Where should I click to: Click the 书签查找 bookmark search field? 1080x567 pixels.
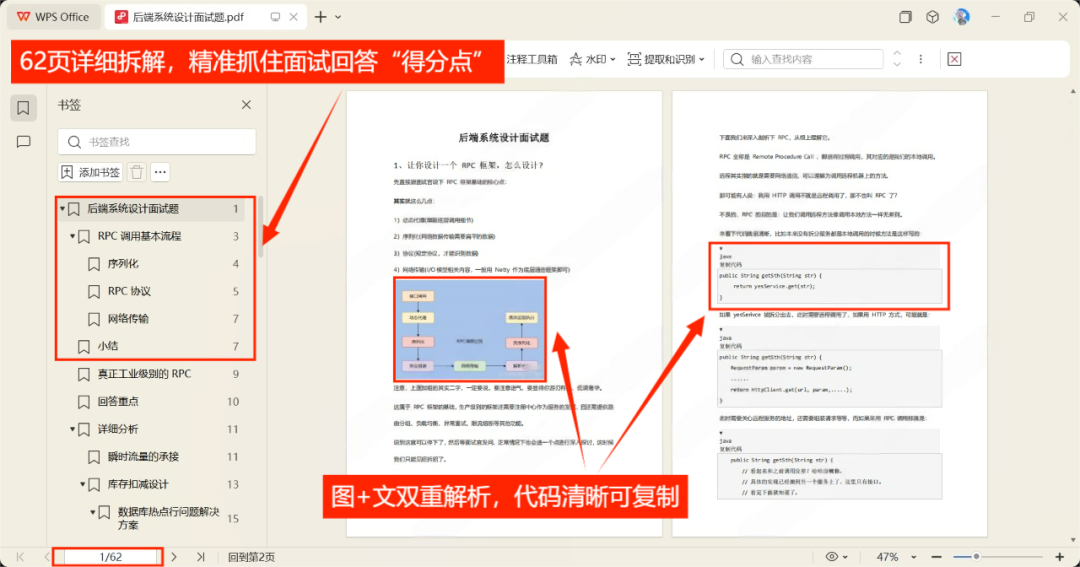tap(157, 142)
